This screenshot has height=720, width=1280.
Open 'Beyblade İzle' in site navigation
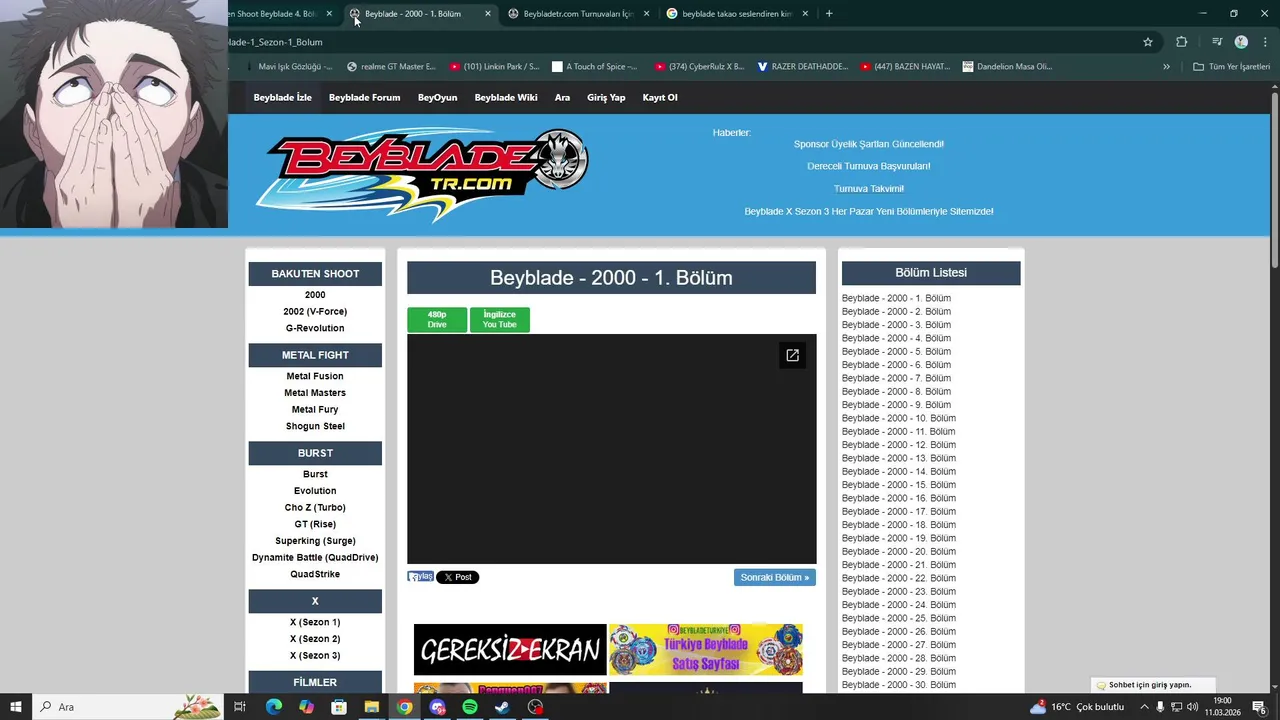coord(282,98)
